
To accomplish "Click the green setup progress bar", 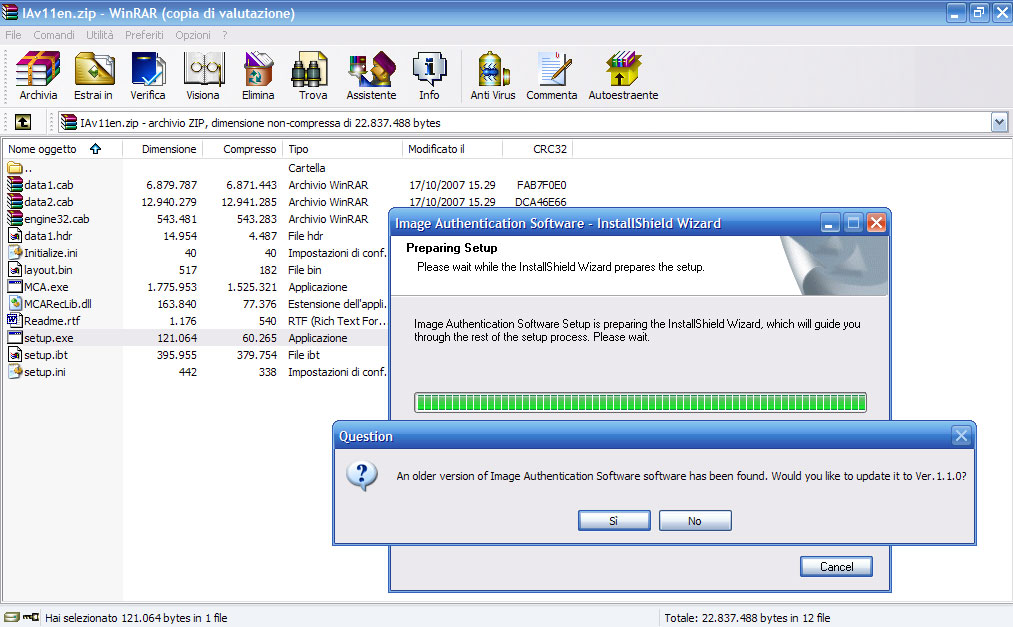I will [x=640, y=402].
